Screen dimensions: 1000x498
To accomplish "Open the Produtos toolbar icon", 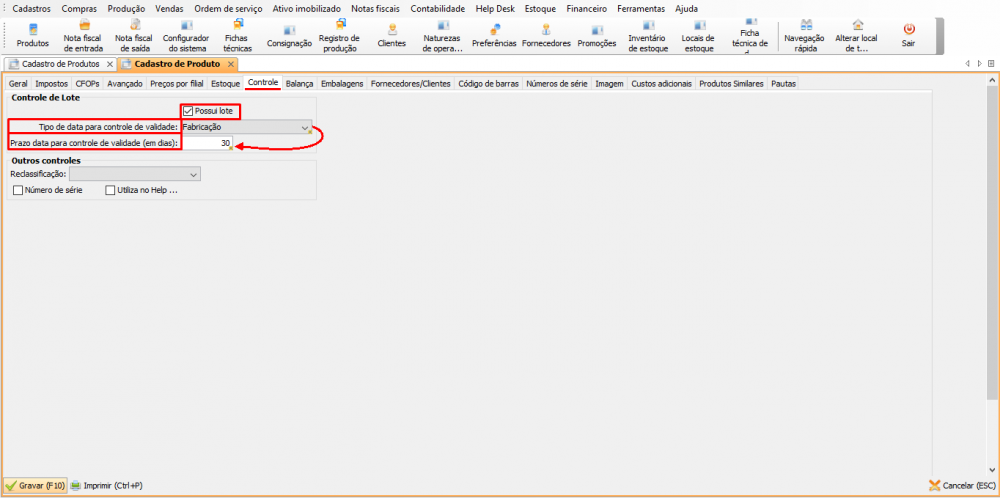I will click(x=32, y=33).
